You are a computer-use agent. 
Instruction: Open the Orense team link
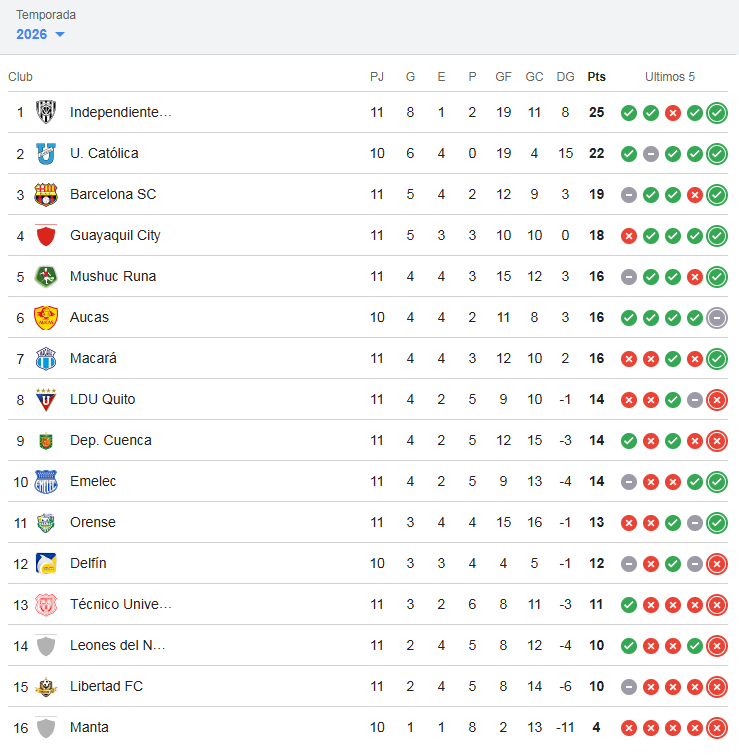click(x=93, y=522)
